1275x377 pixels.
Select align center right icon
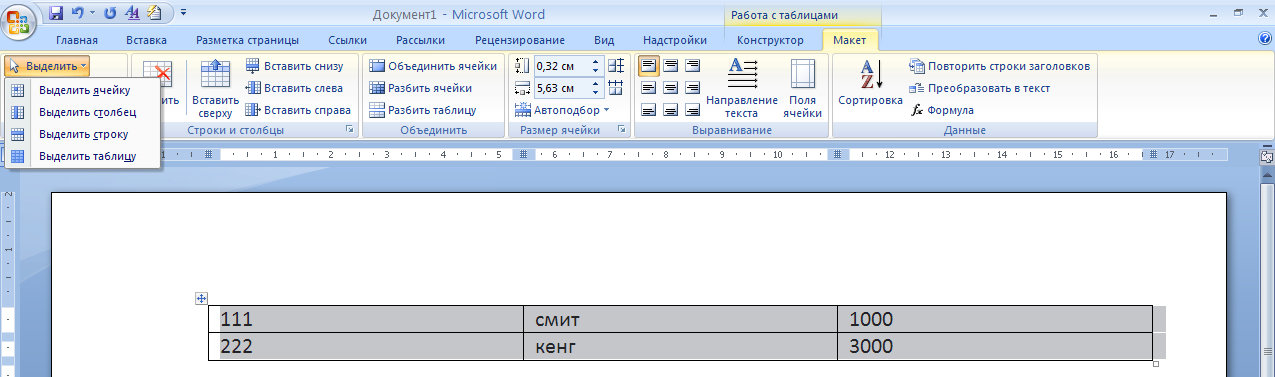(692, 88)
